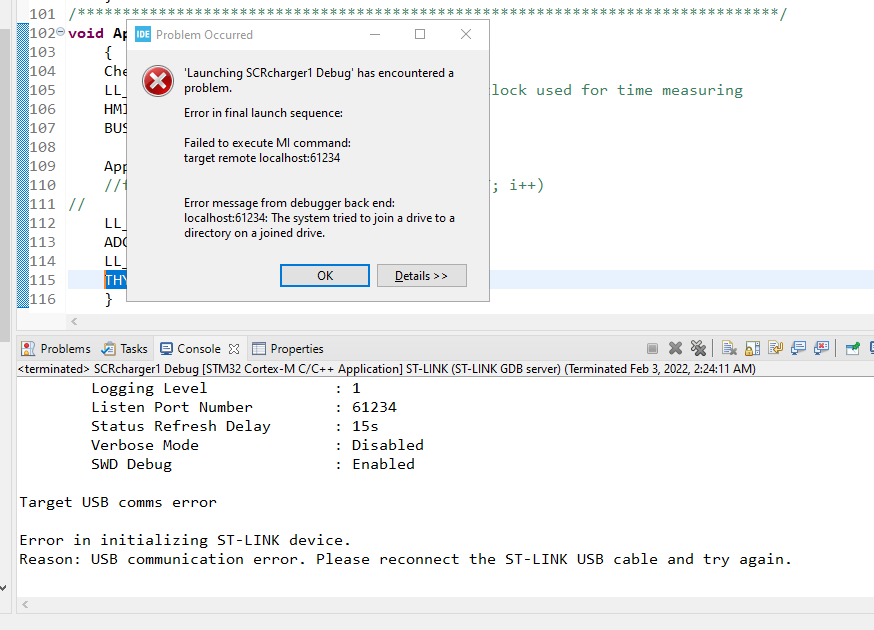Image resolution: width=874 pixels, height=630 pixels.
Task: Click the red error icon in the dialog
Action: (x=158, y=81)
